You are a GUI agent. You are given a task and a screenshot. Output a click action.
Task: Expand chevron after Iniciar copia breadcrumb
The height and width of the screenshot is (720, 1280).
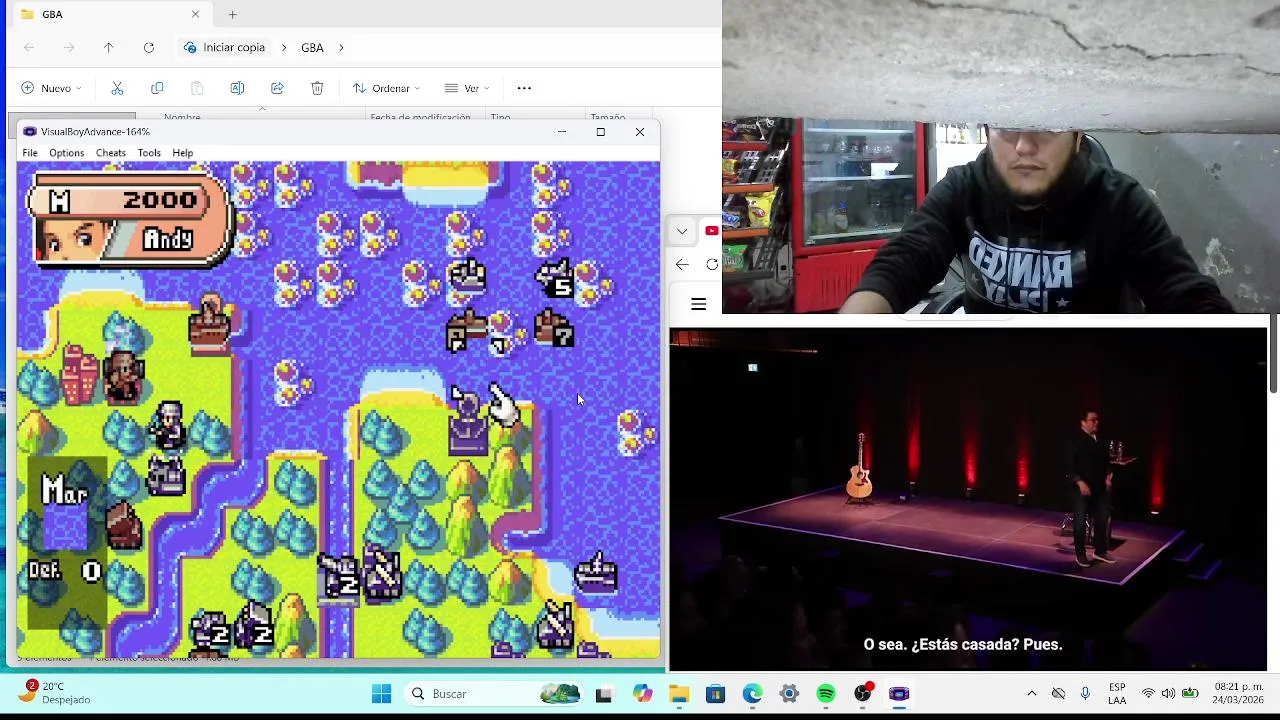pos(283,47)
